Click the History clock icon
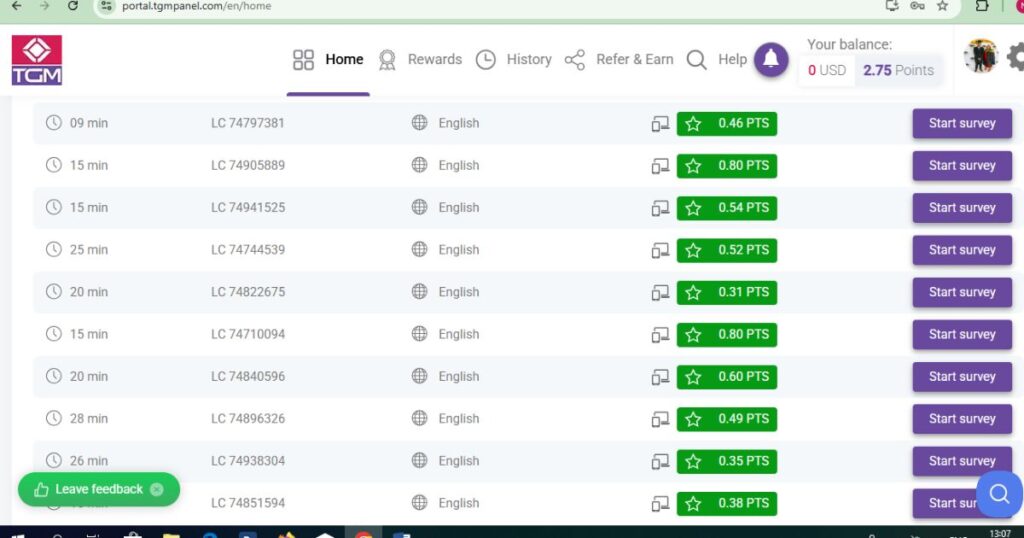This screenshot has width=1024, height=538. pyautogui.click(x=485, y=60)
